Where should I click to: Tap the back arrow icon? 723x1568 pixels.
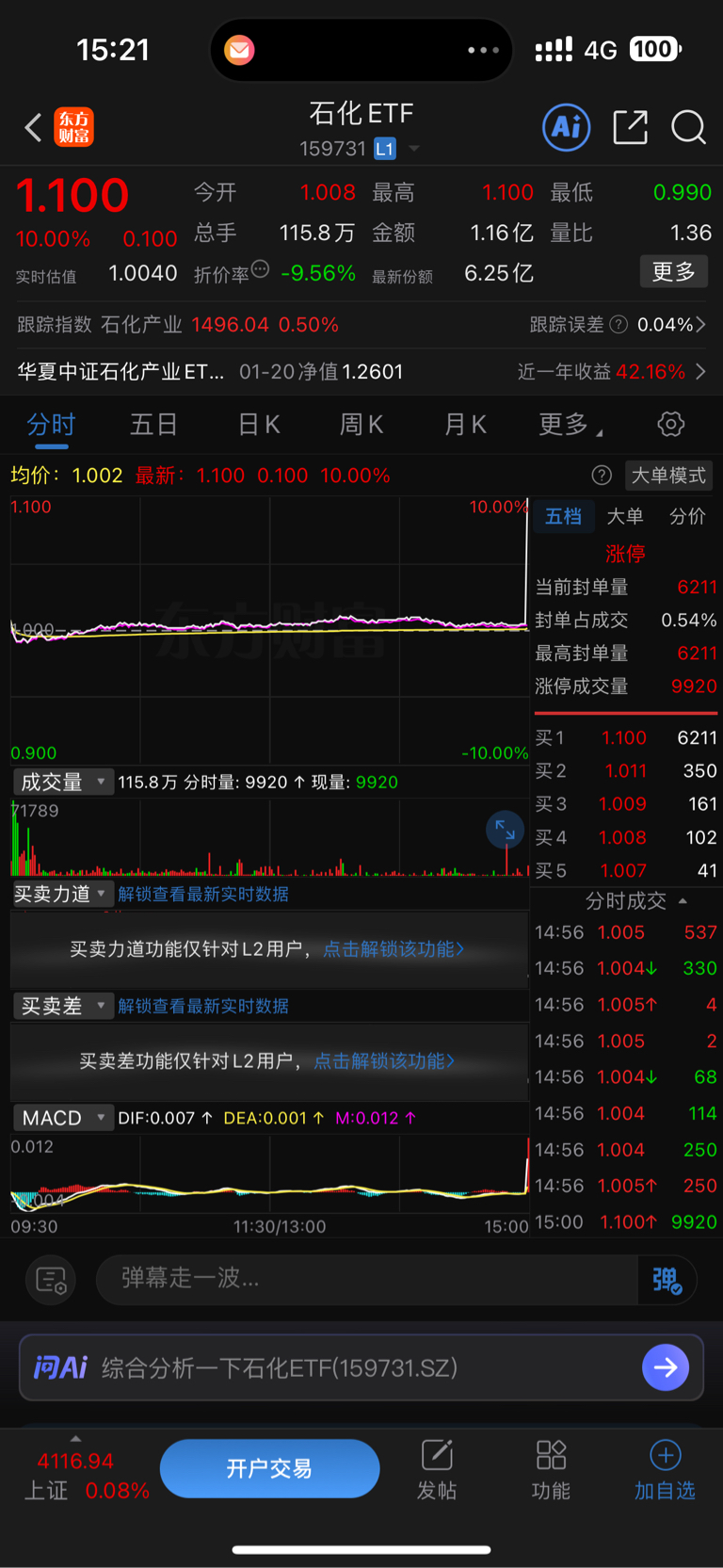pos(33,127)
